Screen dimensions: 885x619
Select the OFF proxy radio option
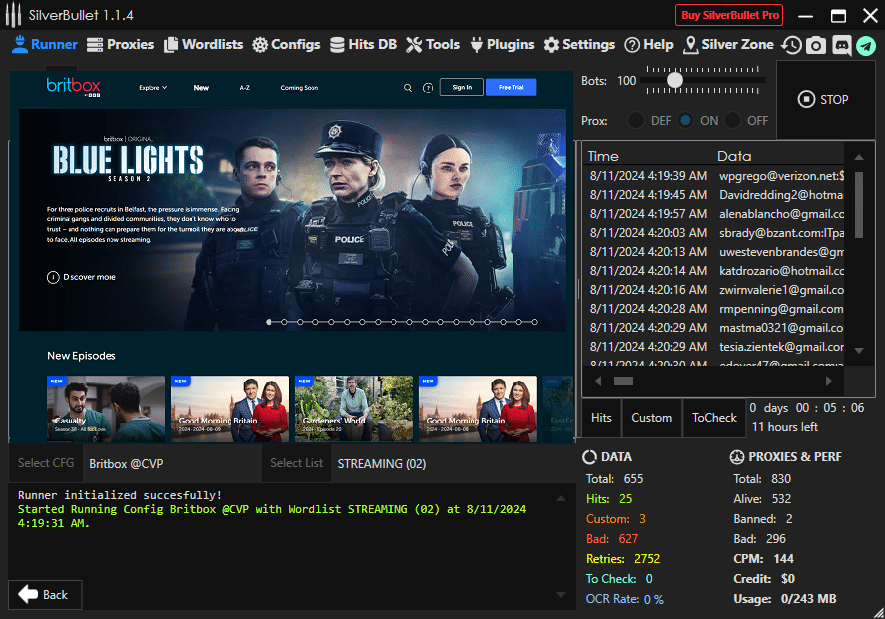[733, 120]
